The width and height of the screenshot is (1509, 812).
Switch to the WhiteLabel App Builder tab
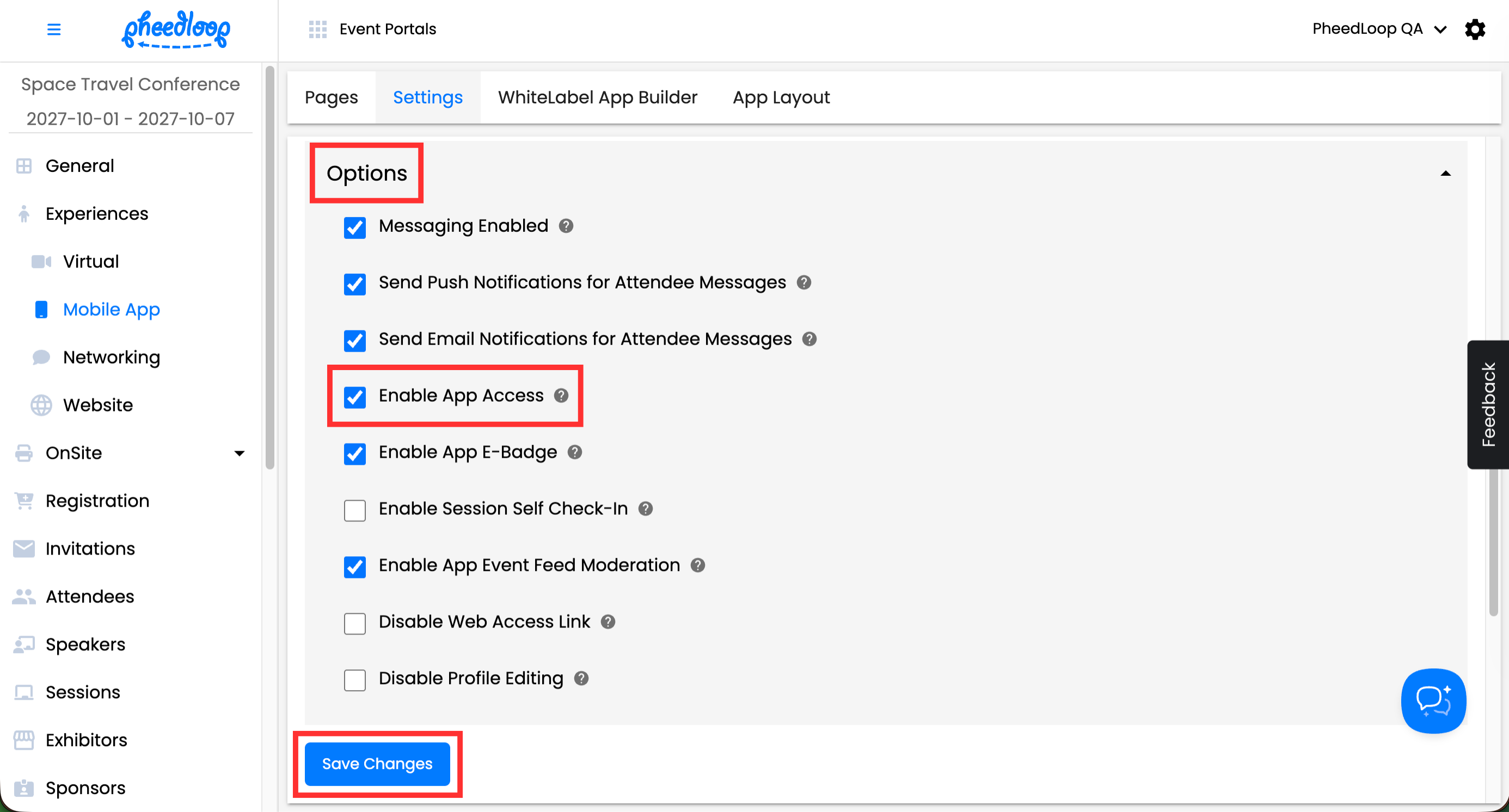(x=598, y=97)
